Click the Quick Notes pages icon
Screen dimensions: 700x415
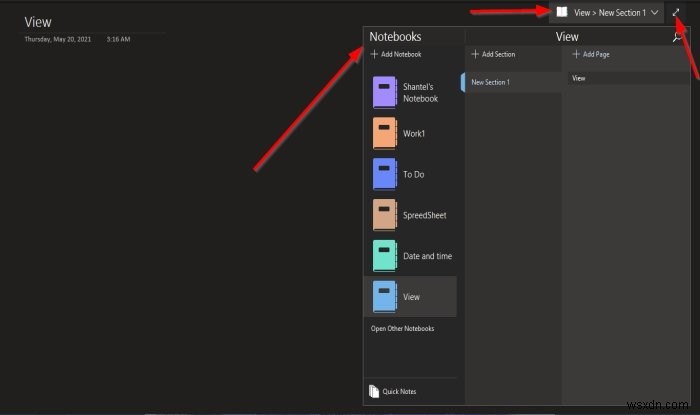pyautogui.click(x=374, y=391)
